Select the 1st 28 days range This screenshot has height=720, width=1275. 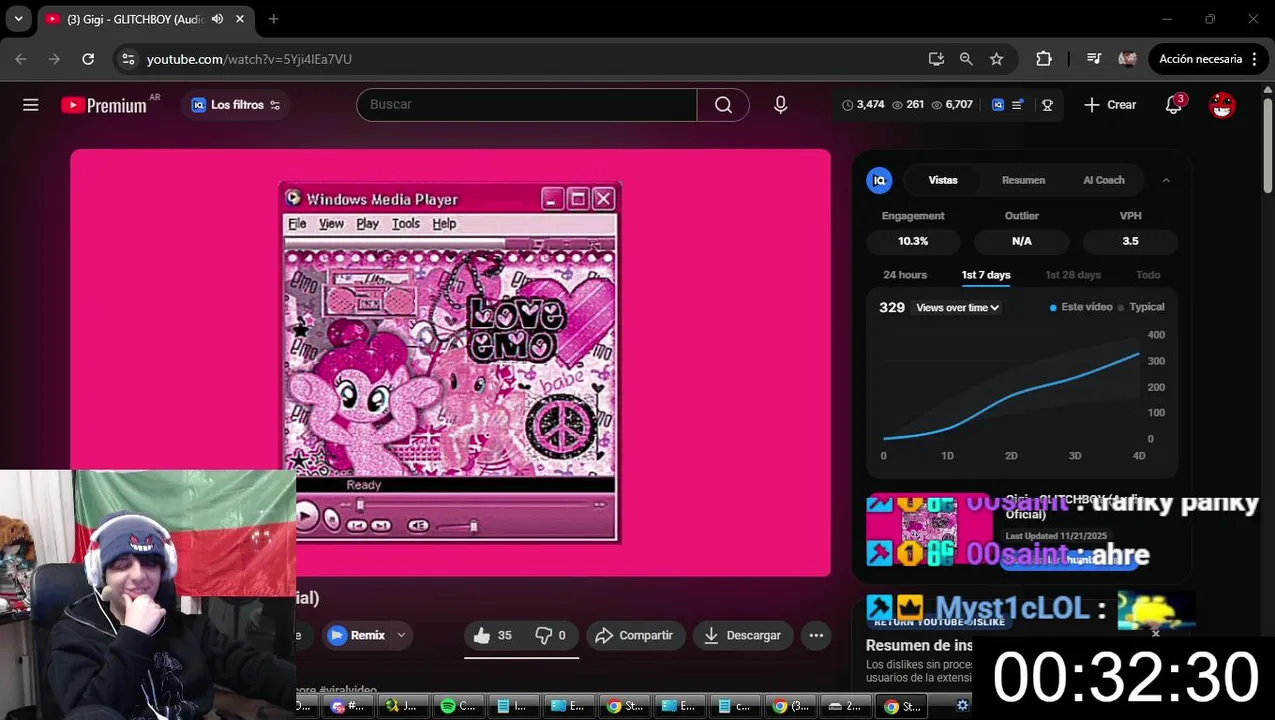(x=1073, y=275)
